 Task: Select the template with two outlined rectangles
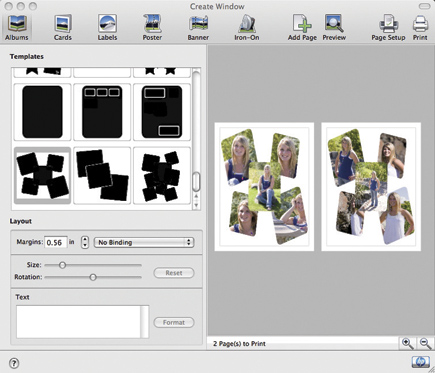(162, 112)
